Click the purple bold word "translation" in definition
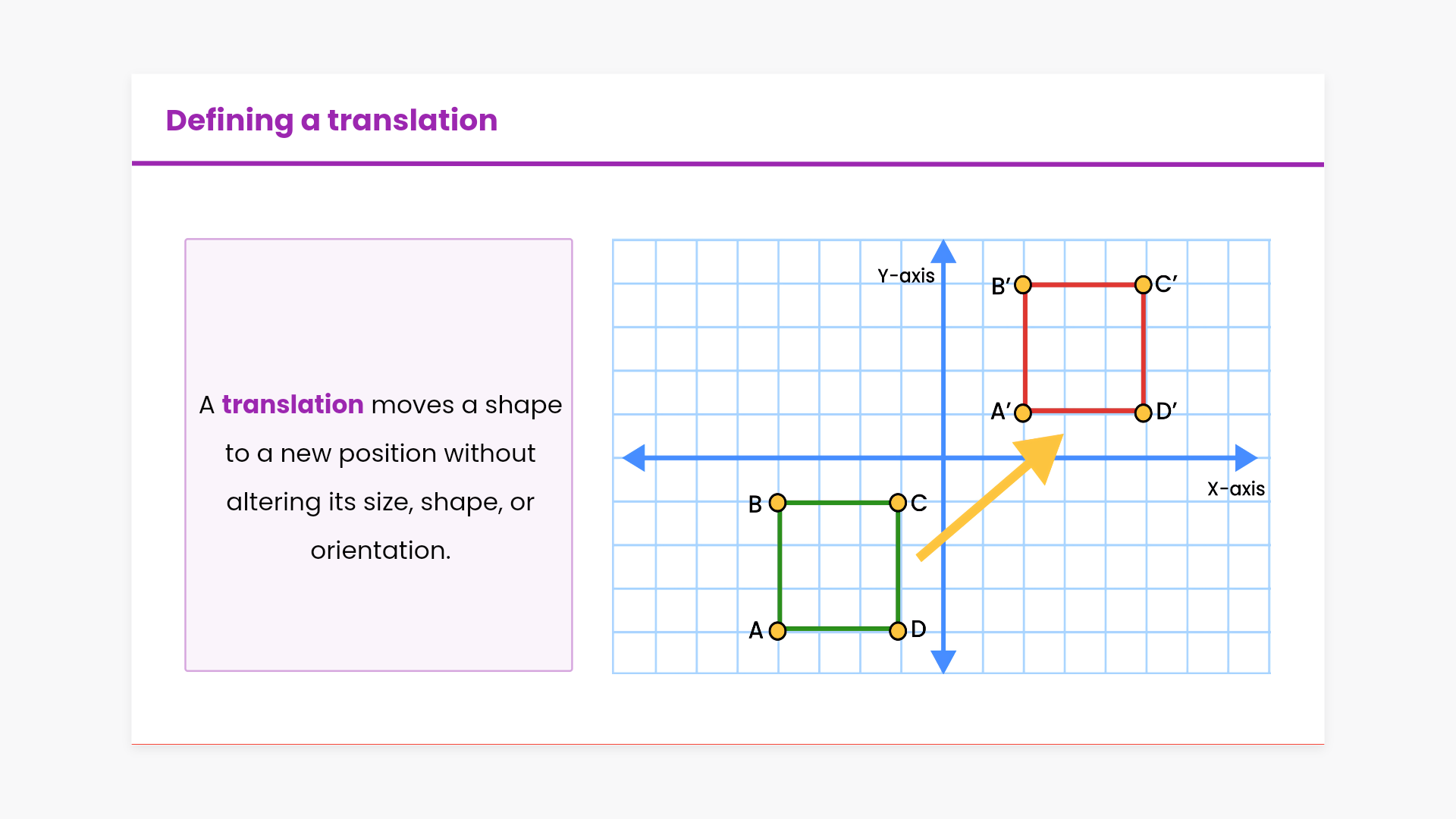The height and width of the screenshot is (819, 1456). point(293,405)
